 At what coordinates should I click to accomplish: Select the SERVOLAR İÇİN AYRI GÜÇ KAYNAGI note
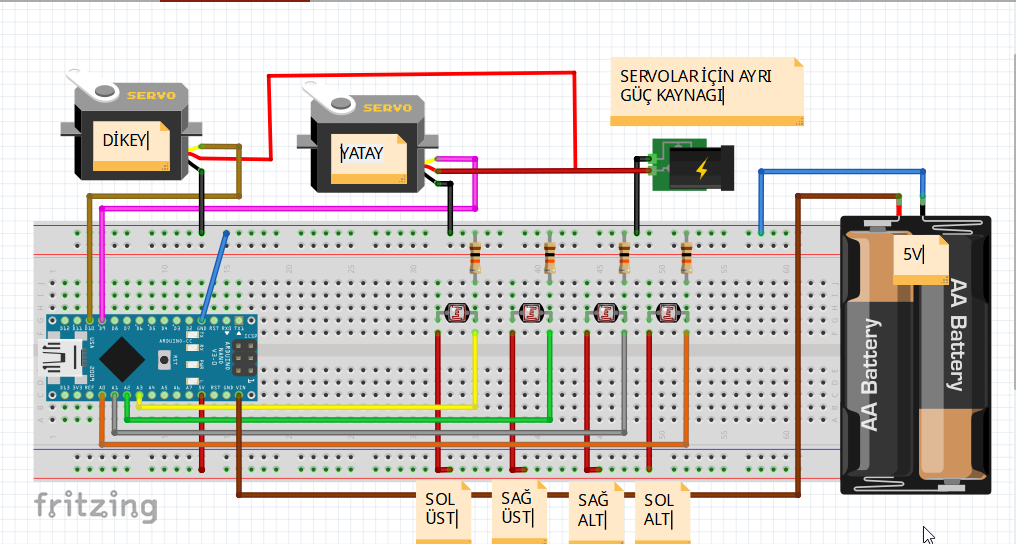pyautogui.click(x=706, y=90)
